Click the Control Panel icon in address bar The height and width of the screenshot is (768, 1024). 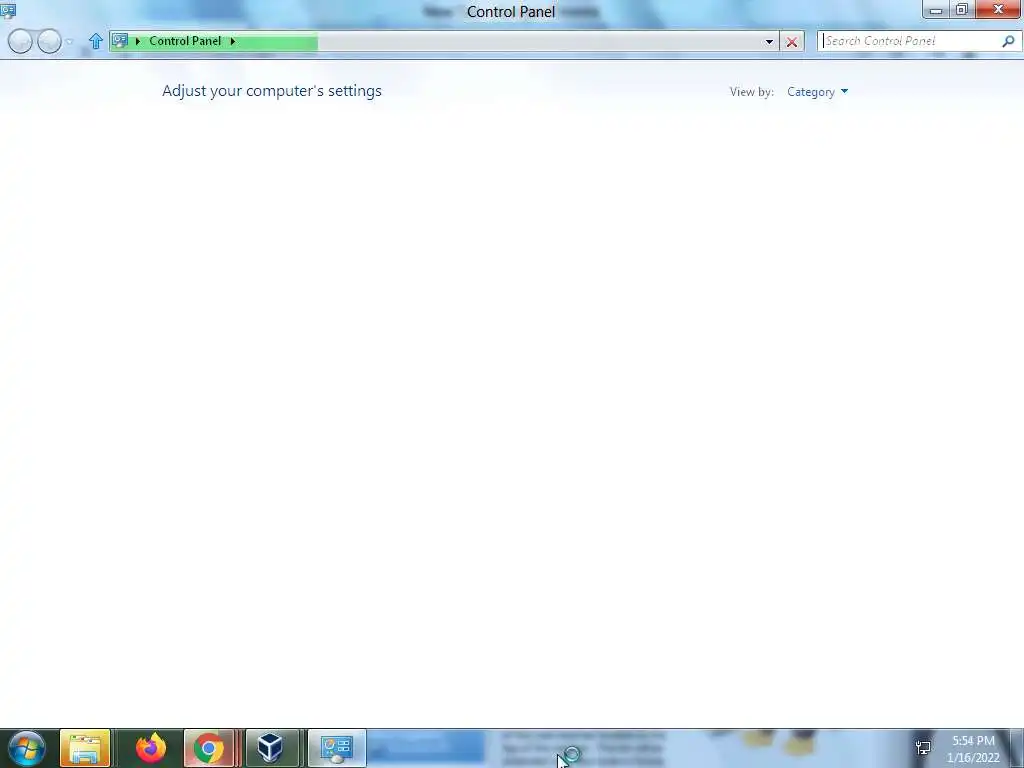pos(120,40)
